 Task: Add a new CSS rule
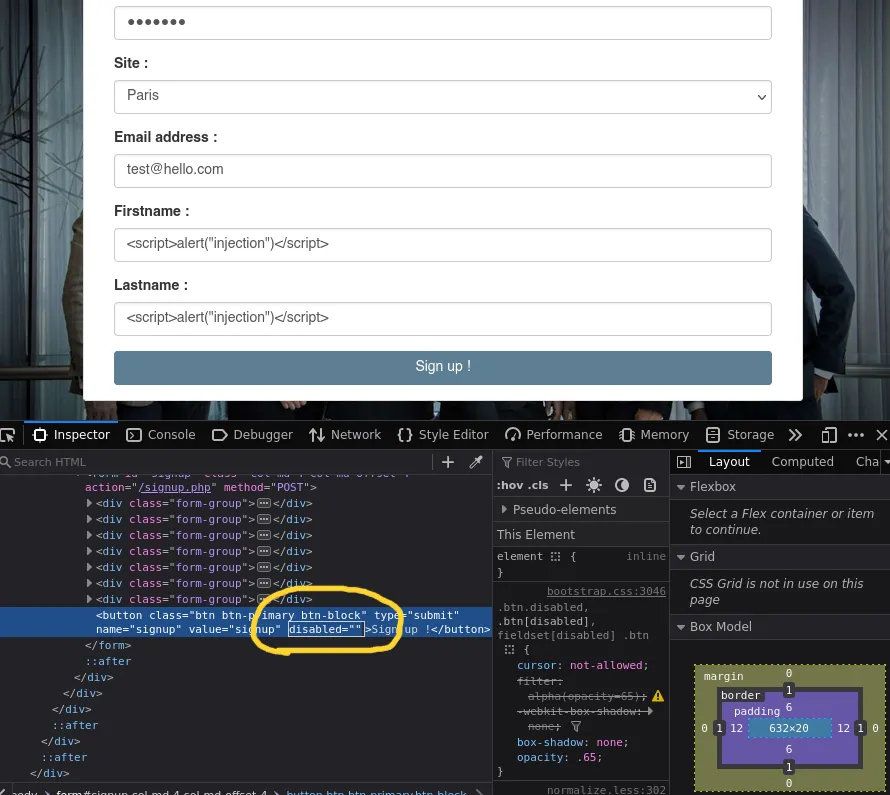click(x=566, y=485)
